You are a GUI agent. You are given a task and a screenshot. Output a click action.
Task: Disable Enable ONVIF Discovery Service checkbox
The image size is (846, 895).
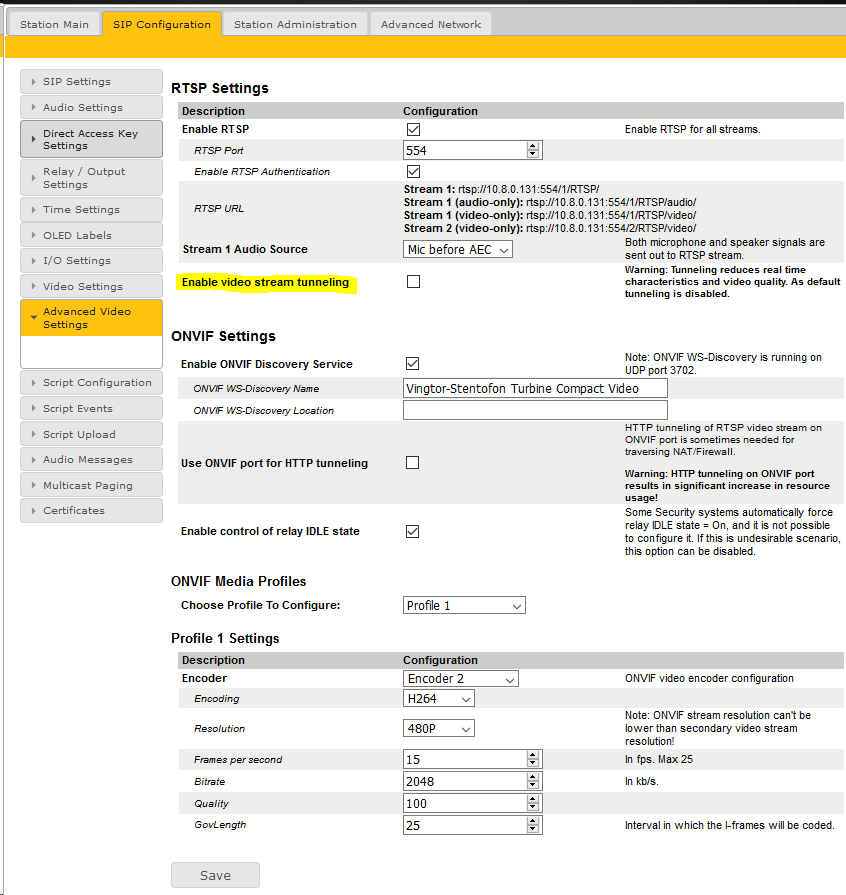click(412, 364)
